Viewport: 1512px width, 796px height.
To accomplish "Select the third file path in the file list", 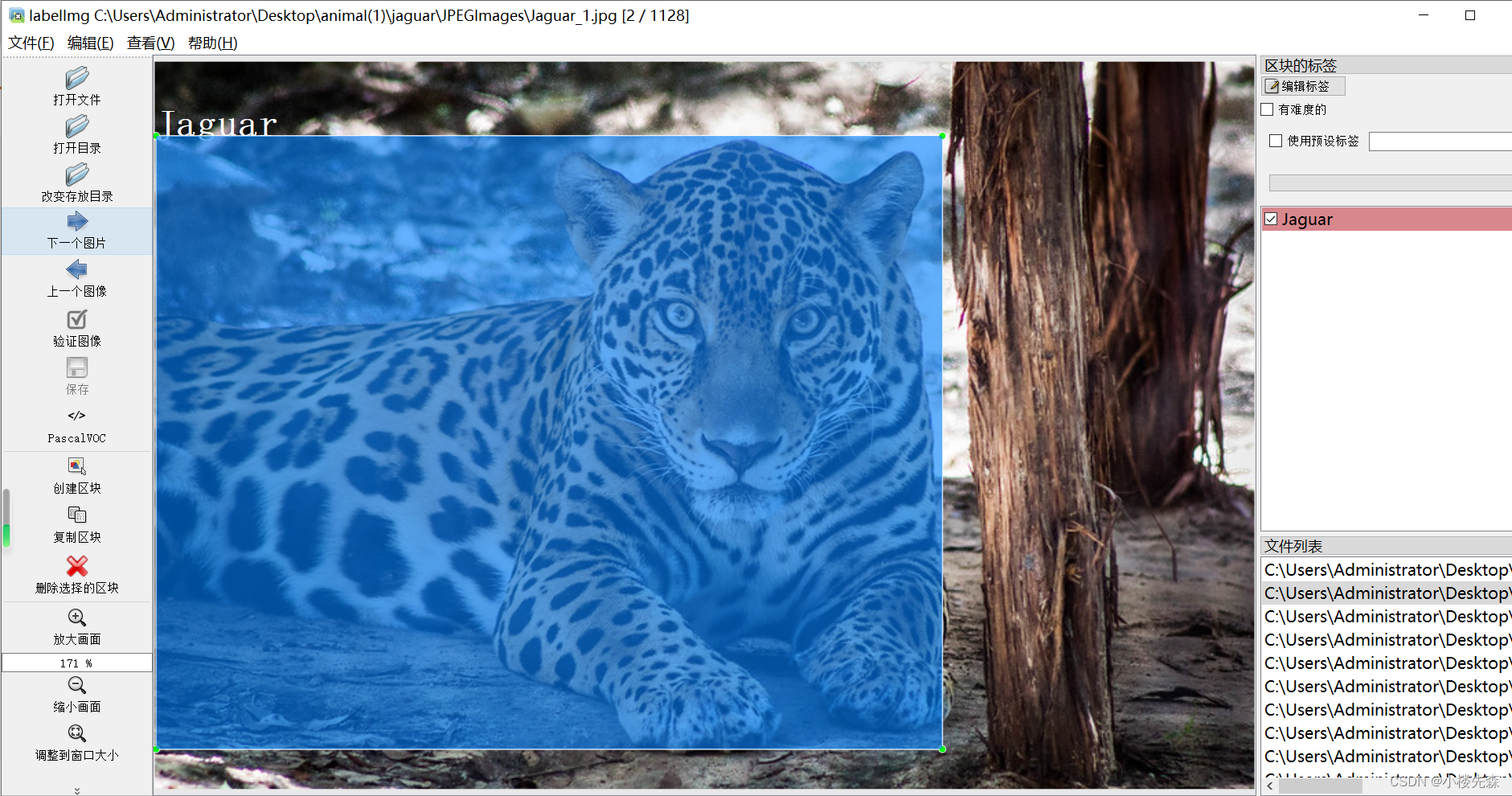I will pyautogui.click(x=1387, y=617).
